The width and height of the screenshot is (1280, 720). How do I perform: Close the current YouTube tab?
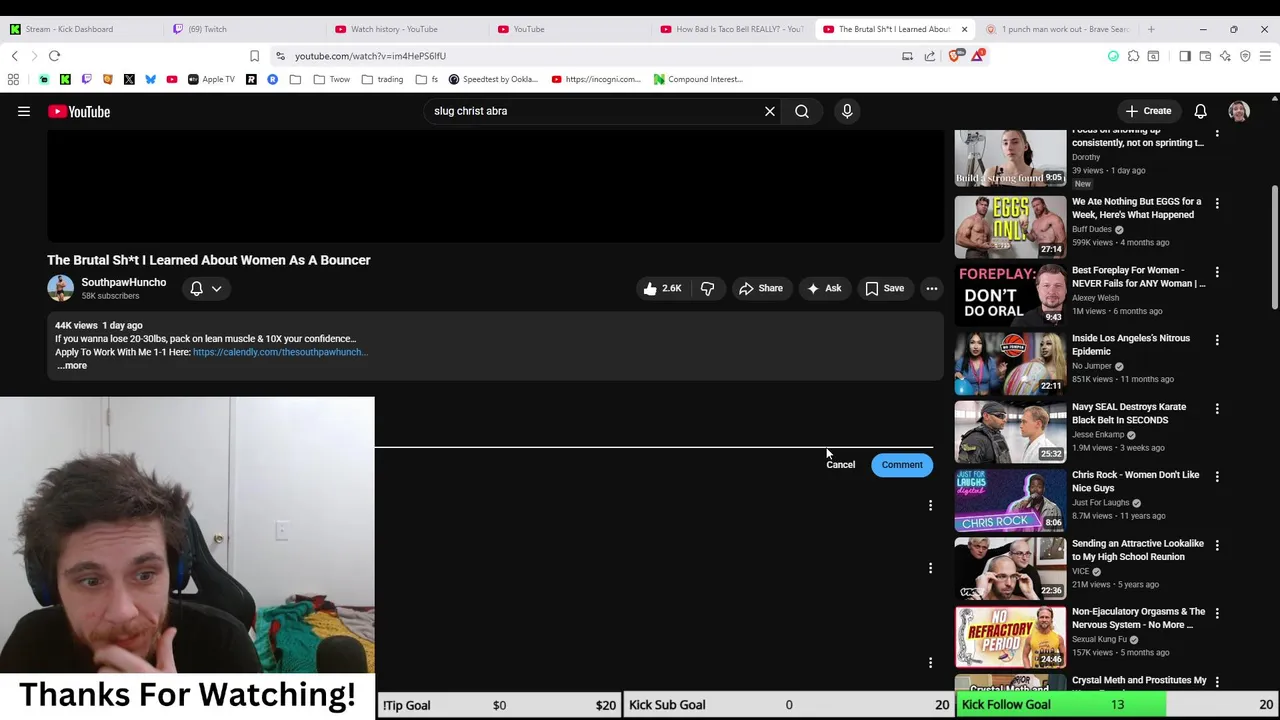coord(964,29)
